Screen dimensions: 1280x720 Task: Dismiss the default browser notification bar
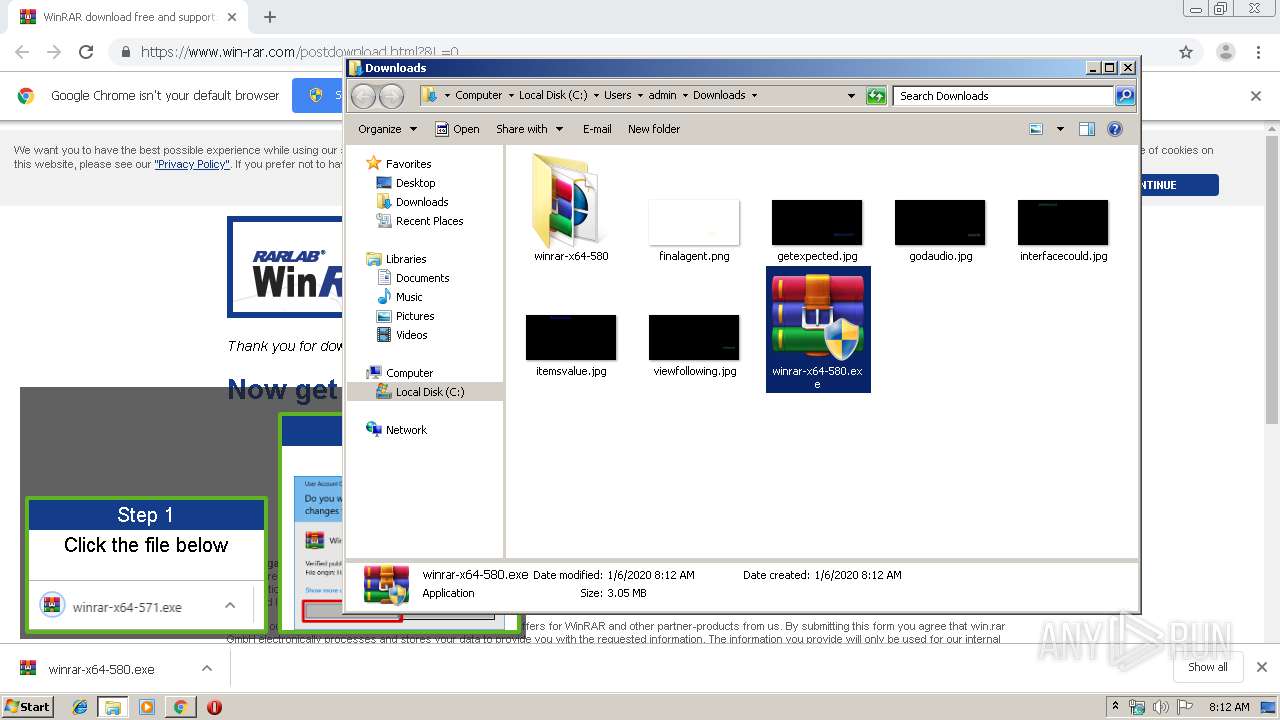pos(1256,96)
